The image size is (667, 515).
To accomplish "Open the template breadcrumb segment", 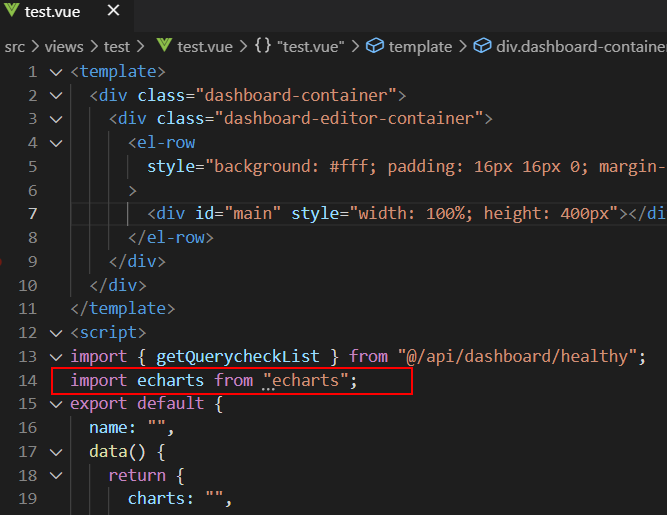I will pyautogui.click(x=420, y=46).
